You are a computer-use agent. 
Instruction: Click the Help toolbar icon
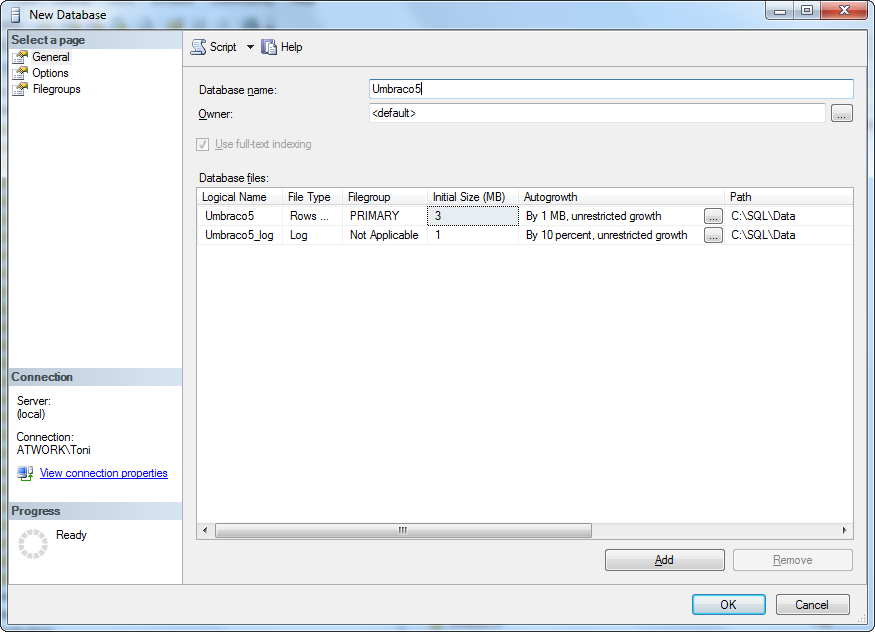(x=269, y=47)
